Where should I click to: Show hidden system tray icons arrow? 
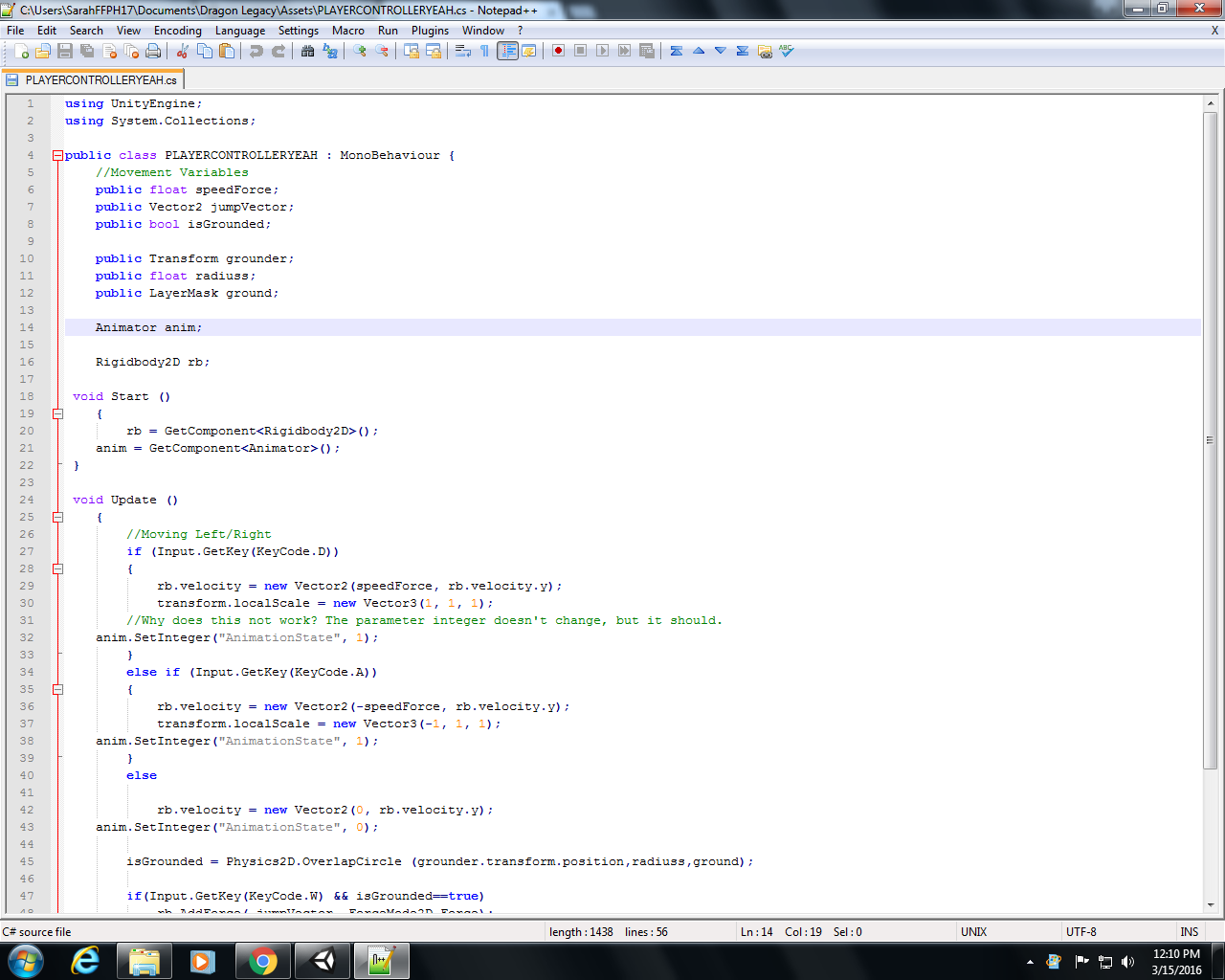tap(1030, 962)
